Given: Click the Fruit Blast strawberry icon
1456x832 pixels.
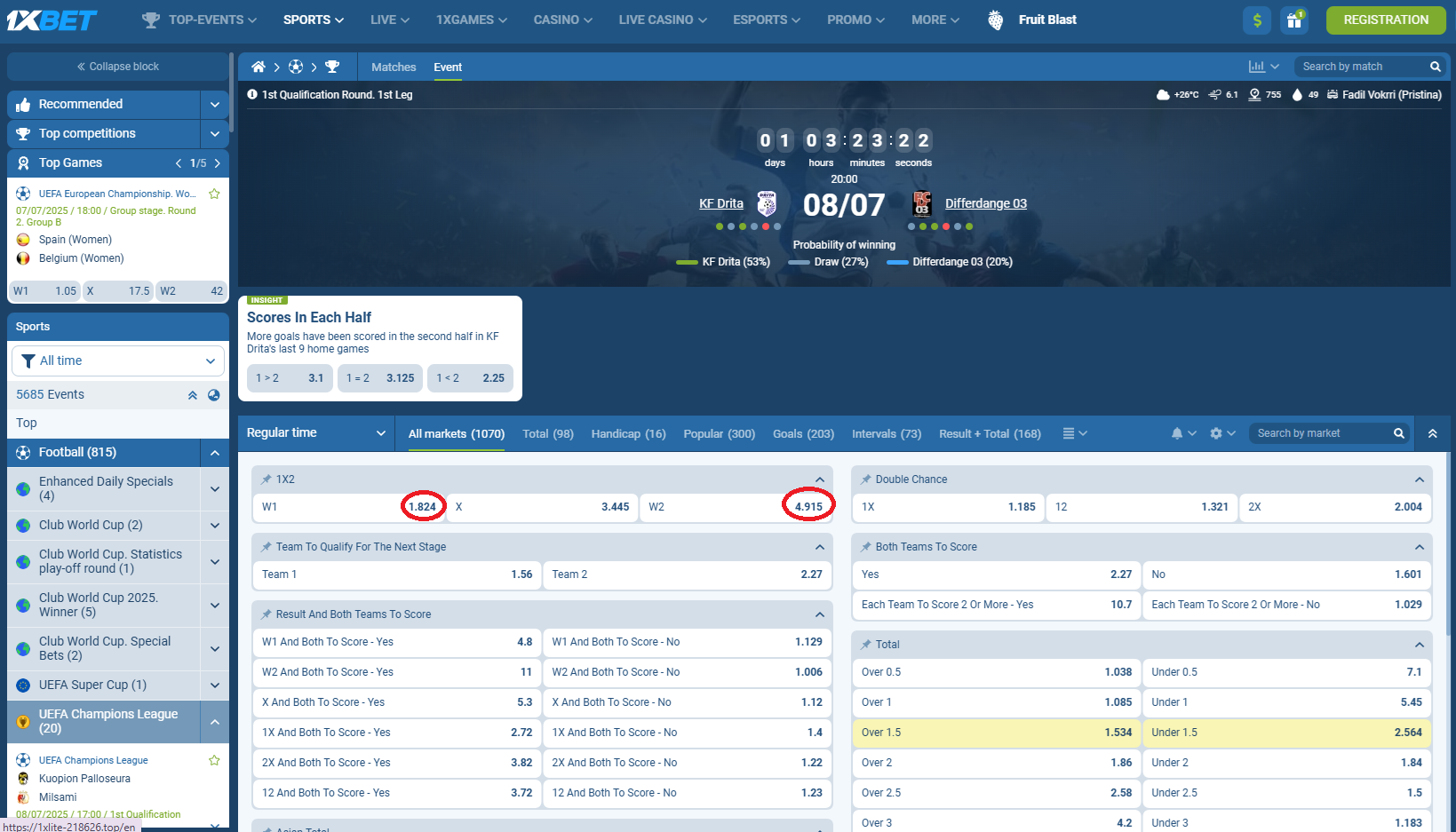Looking at the screenshot, I should (996, 20).
